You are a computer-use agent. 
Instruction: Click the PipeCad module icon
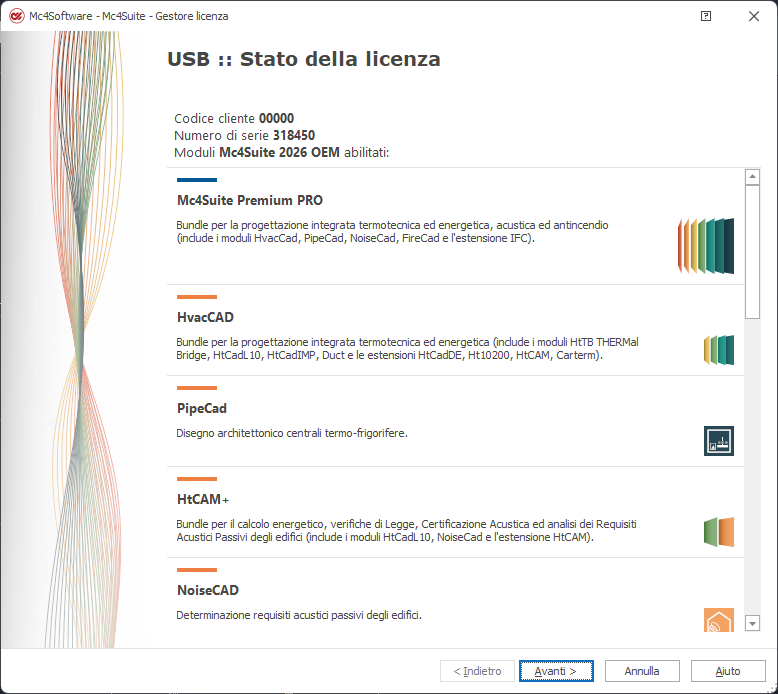click(x=718, y=440)
